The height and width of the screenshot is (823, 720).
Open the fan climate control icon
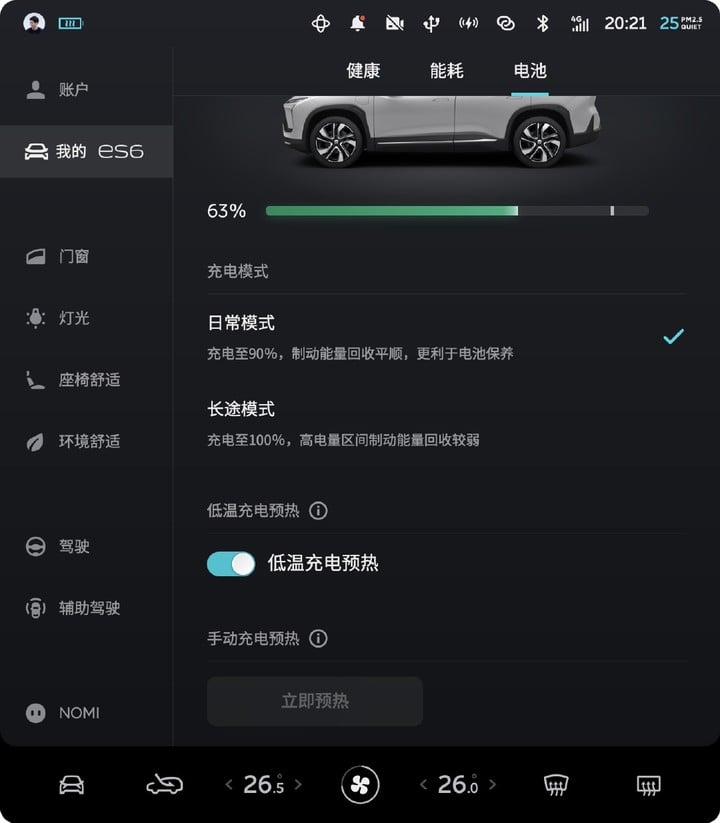click(360, 785)
